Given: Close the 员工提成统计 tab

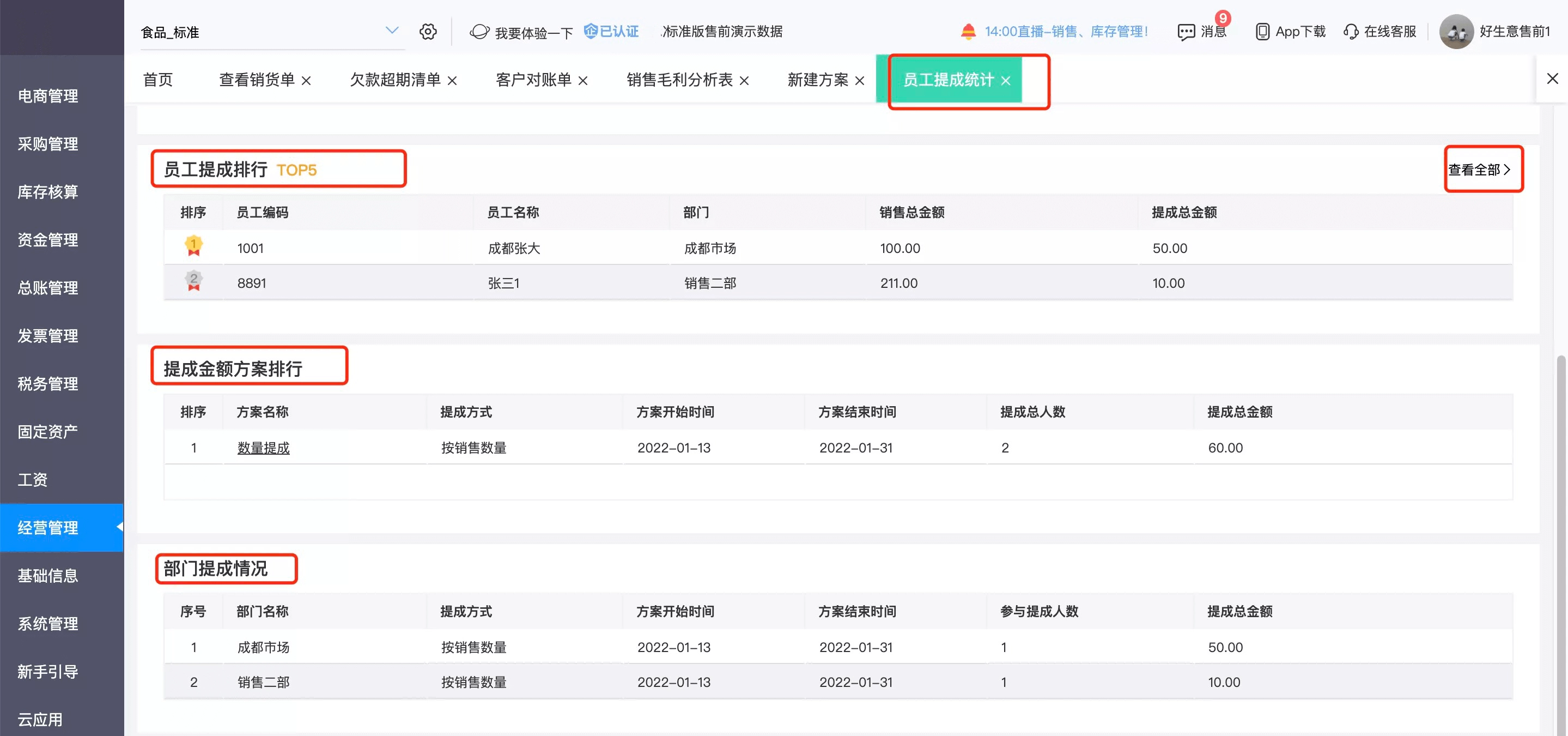Looking at the screenshot, I should (1006, 81).
